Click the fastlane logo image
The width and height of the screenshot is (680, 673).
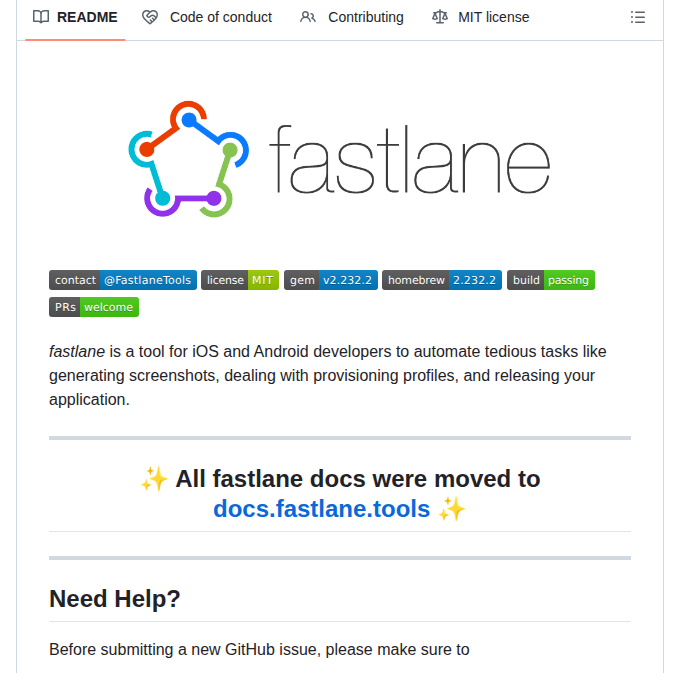click(340, 159)
